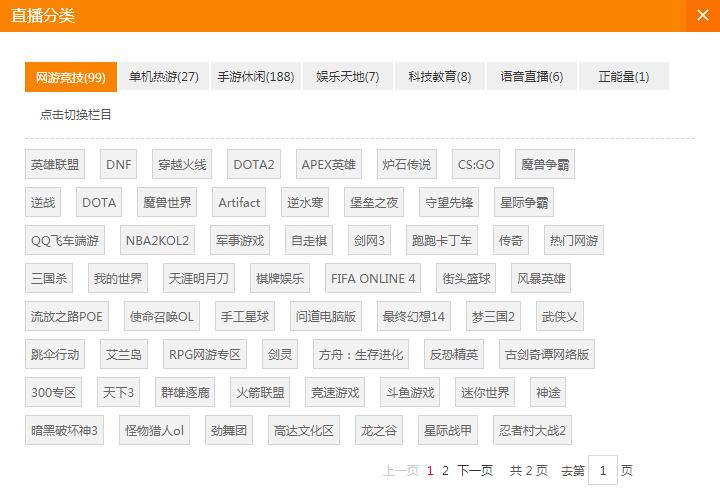
Task: Select the RPG网游专区 category
Action: click(205, 354)
